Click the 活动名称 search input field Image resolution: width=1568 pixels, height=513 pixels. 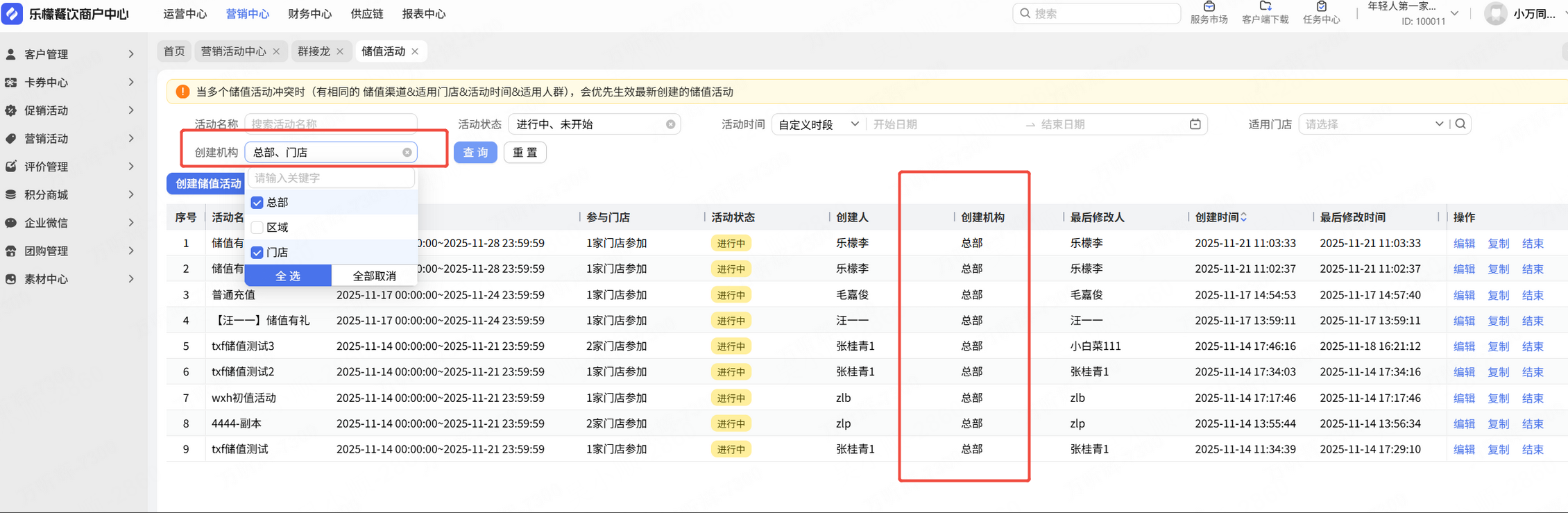click(330, 124)
